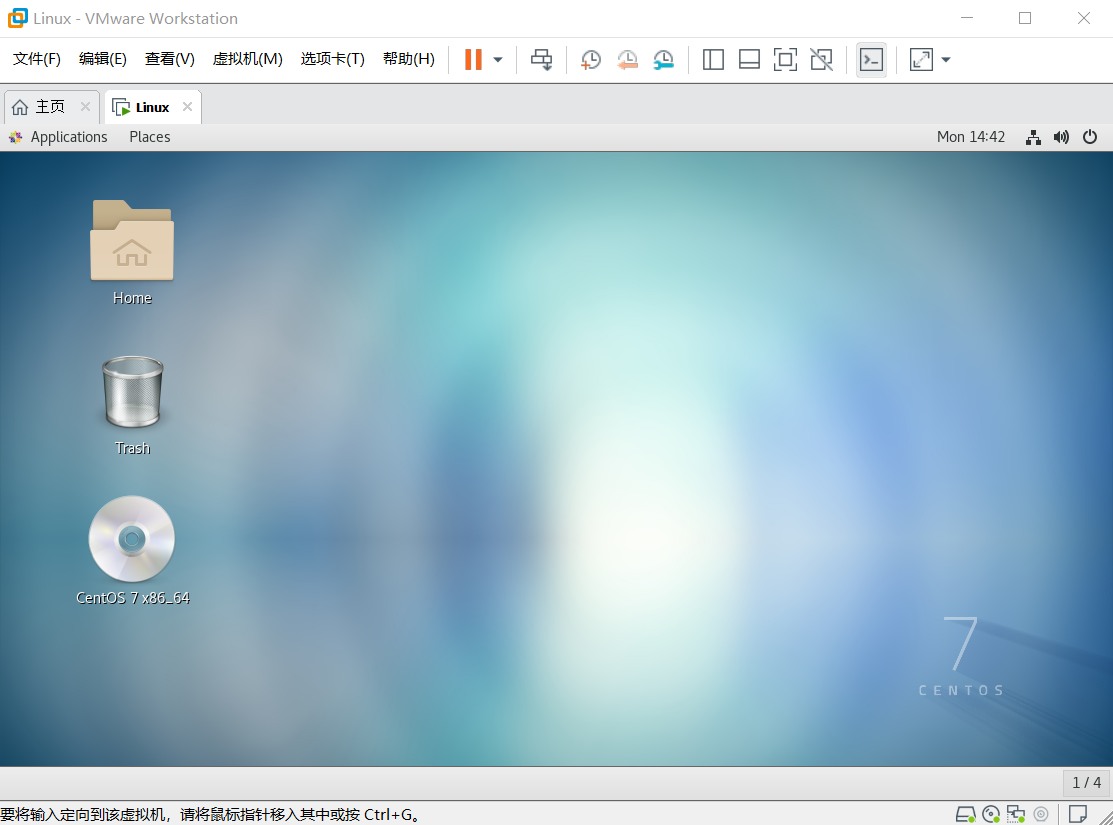Viewport: 1113px width, 825px height.
Task: Click the CD/DVD device status icon
Action: 992,814
